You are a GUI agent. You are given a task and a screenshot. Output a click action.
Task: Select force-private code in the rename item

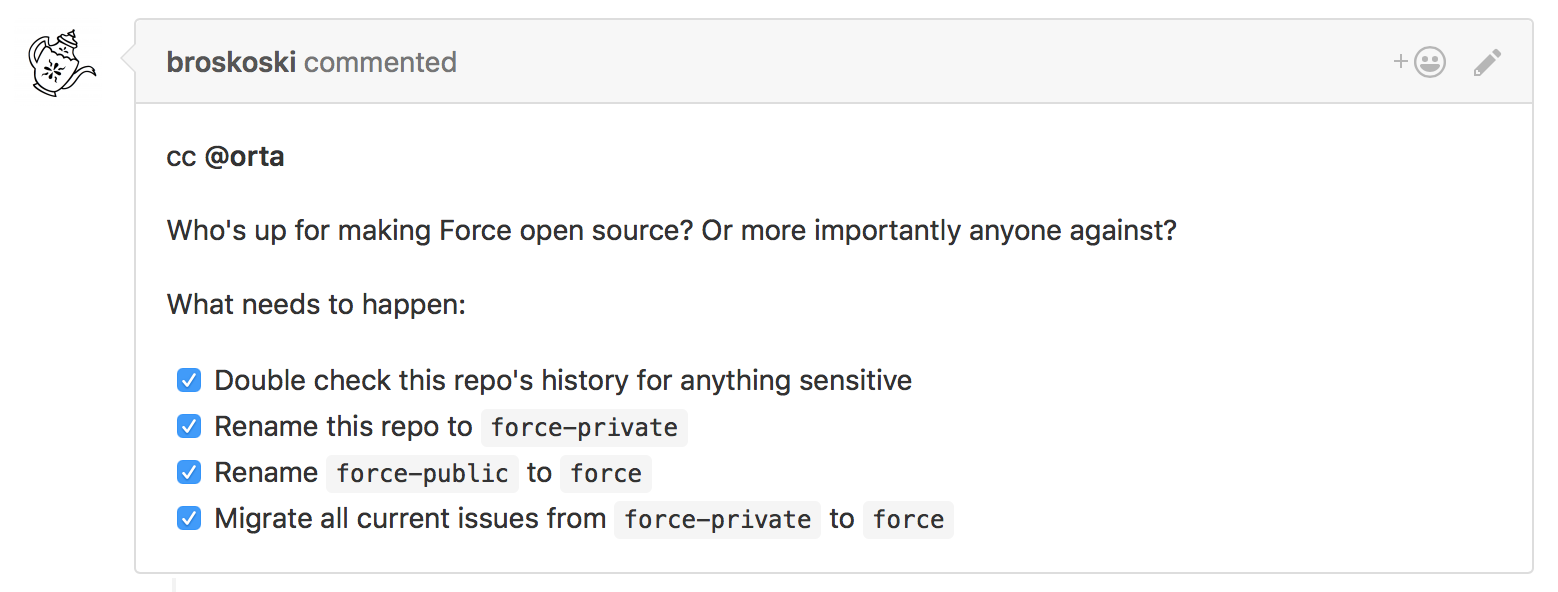(x=584, y=427)
